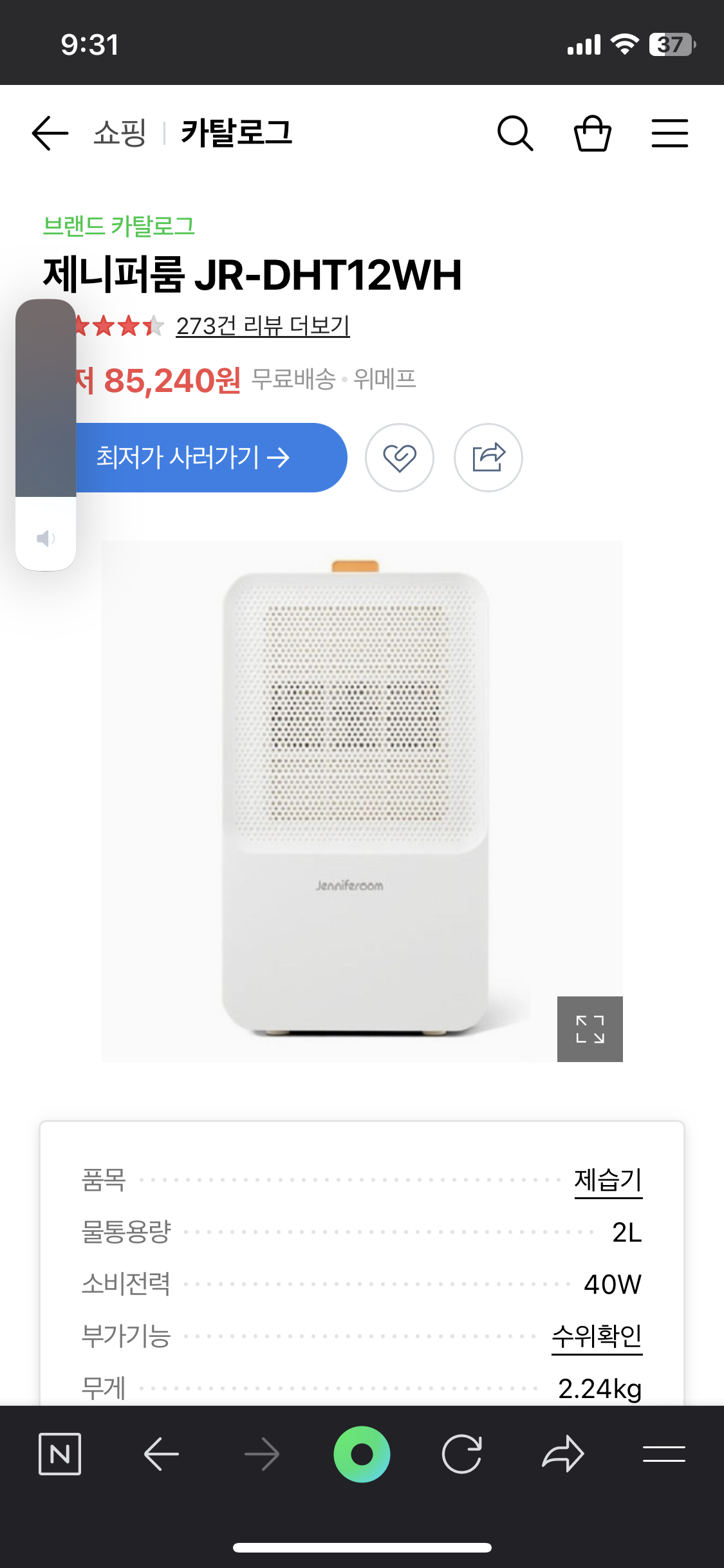The height and width of the screenshot is (1568, 724).
Task: Go back using browser toolbar arrow
Action: point(161,1454)
